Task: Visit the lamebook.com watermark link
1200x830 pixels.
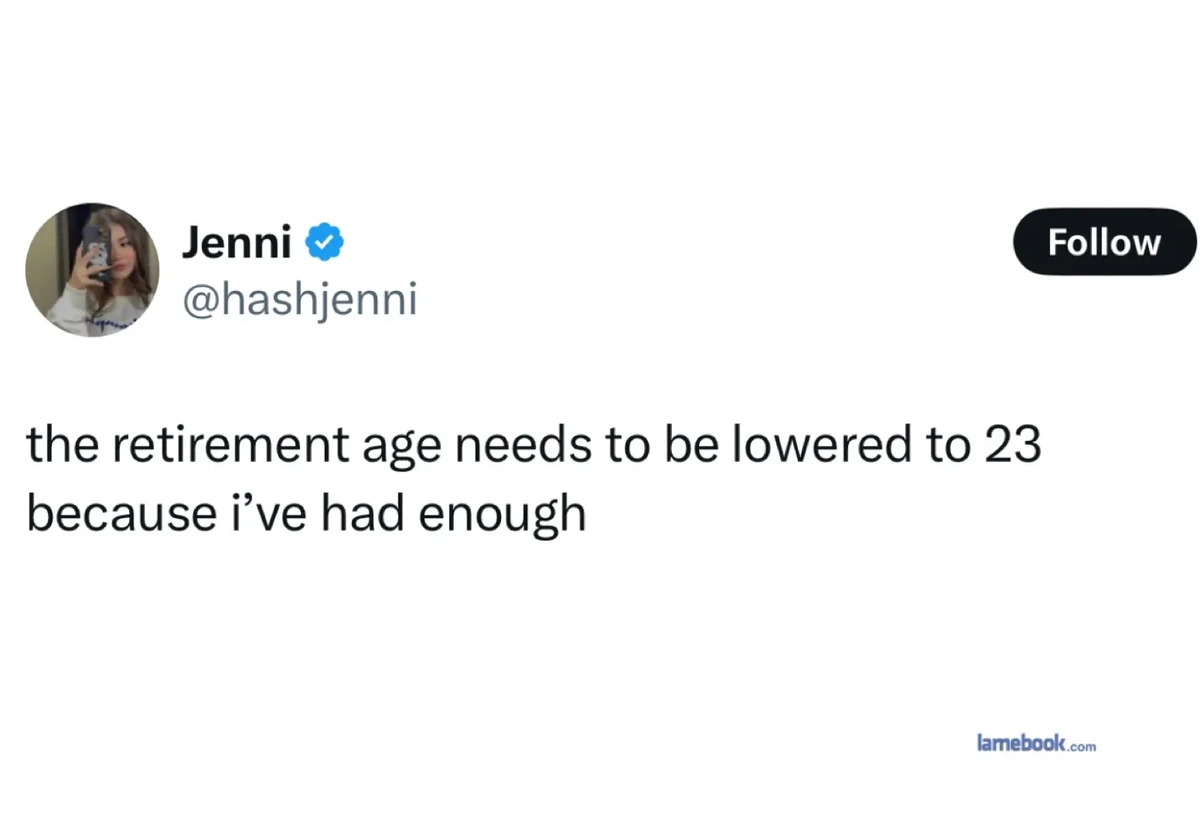Action: pyautogui.click(x=1036, y=743)
